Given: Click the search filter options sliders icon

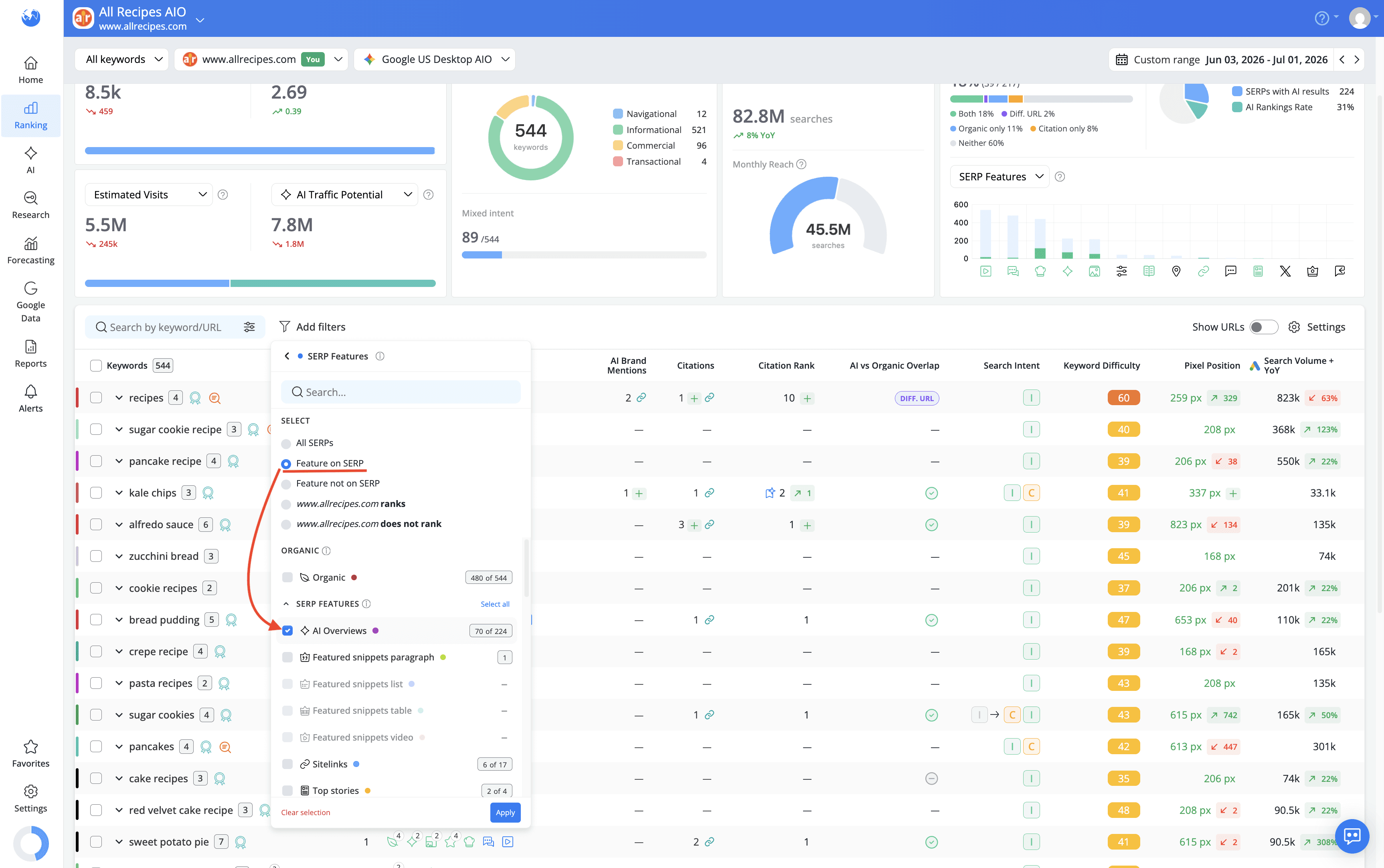Looking at the screenshot, I should click(249, 327).
